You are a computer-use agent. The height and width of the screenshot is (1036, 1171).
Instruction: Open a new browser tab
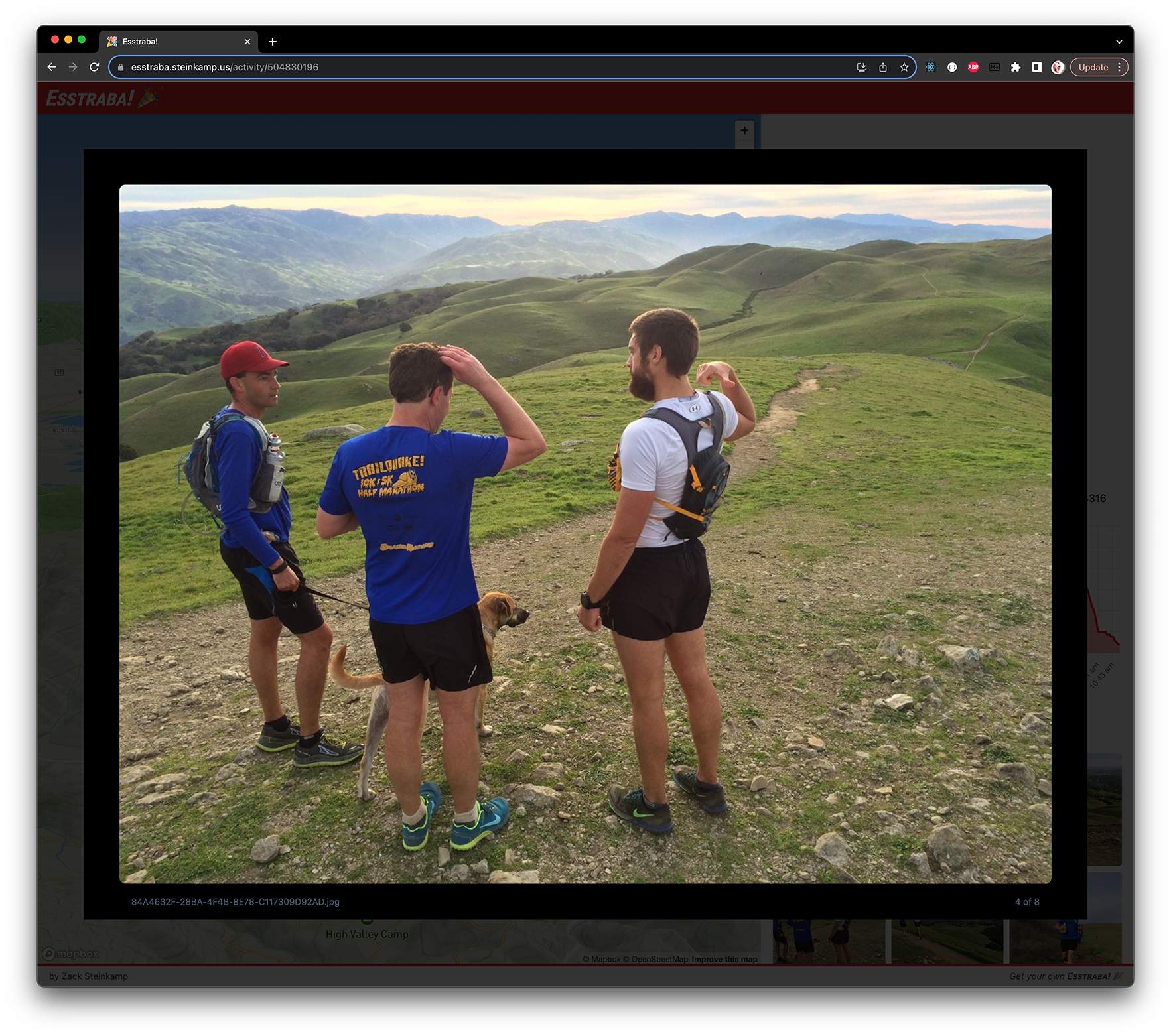point(272,42)
